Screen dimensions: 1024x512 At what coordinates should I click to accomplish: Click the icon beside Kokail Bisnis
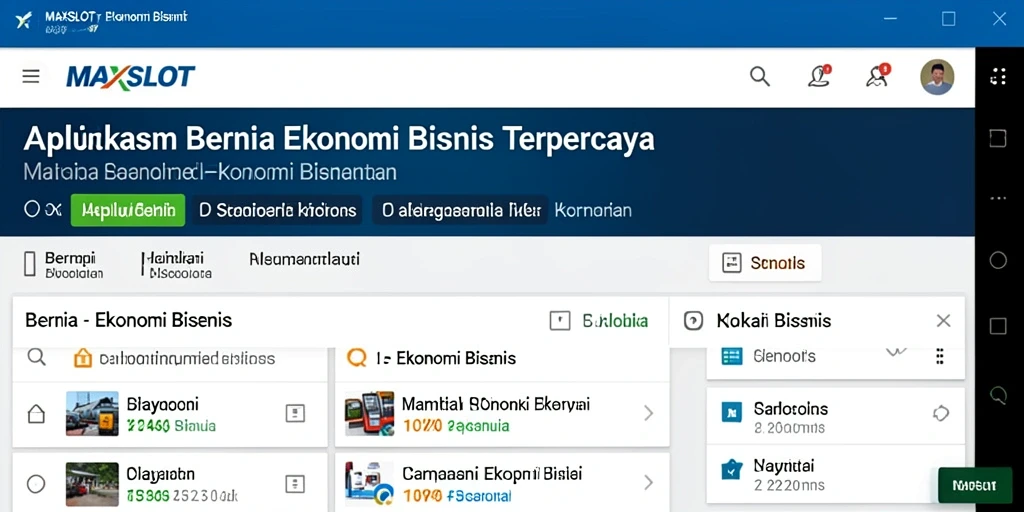pos(693,321)
